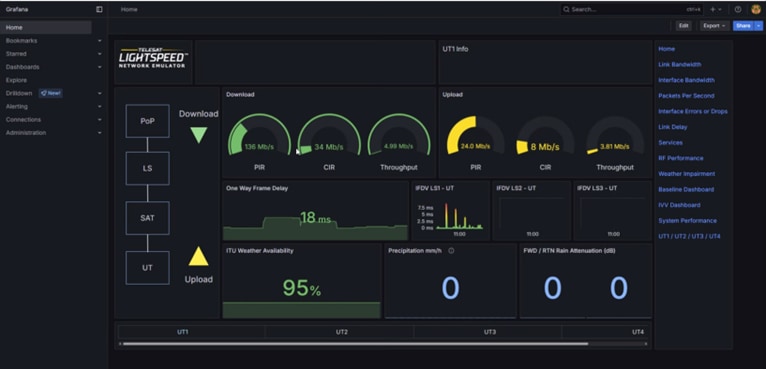Open Administration in the sidebar

(26, 133)
